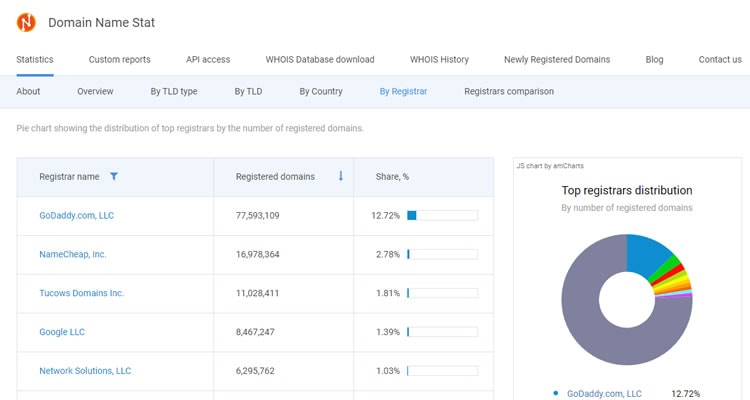Click the GoDaddy legend bullet in chart
Viewport: 750px width, 400px height.
[555, 393]
